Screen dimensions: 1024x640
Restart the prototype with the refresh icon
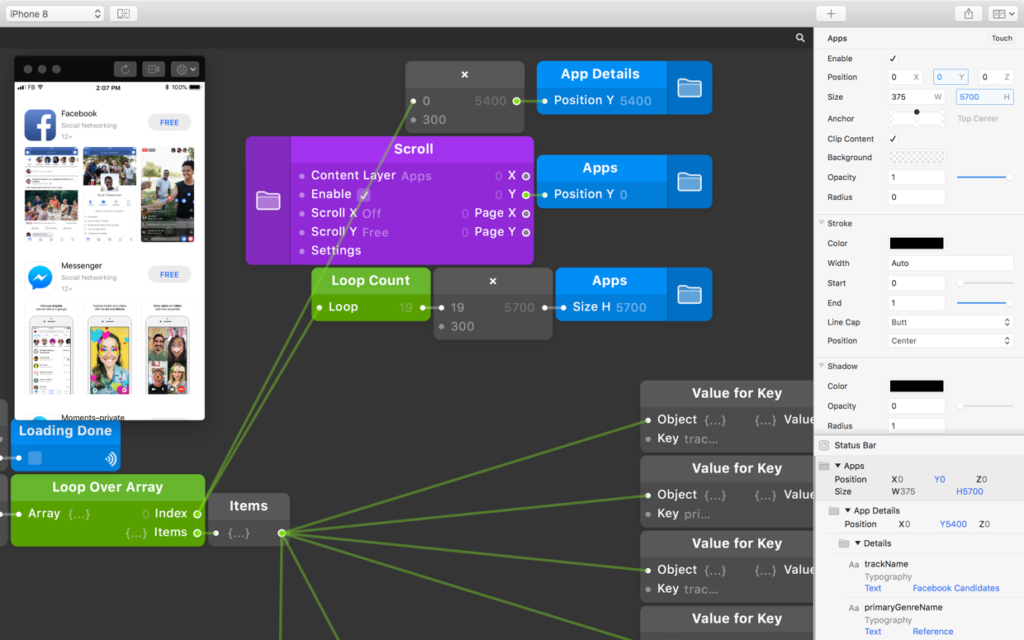coord(125,69)
